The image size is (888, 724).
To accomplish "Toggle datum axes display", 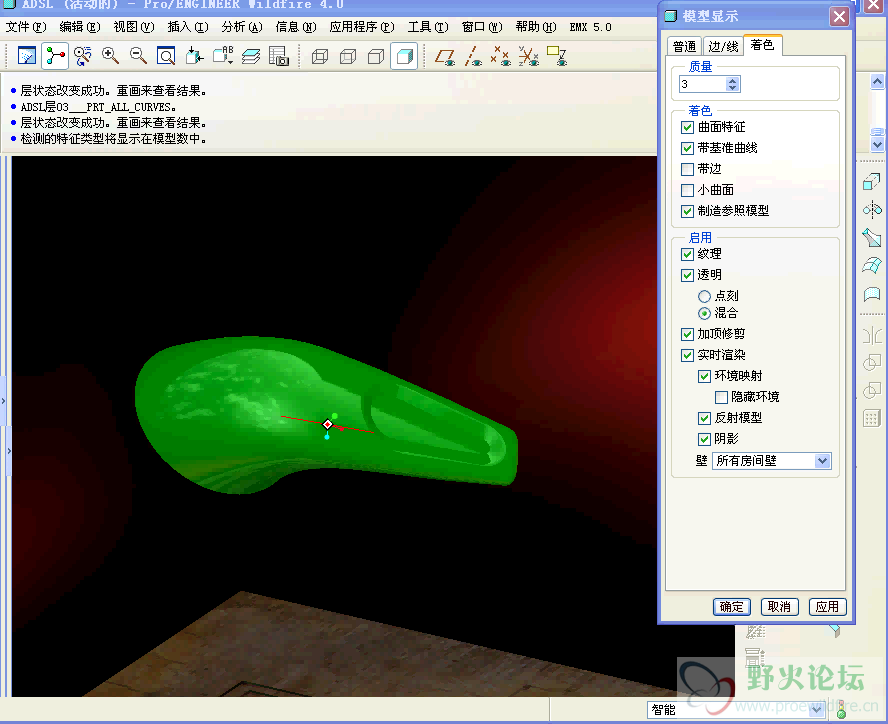I will 473,56.
